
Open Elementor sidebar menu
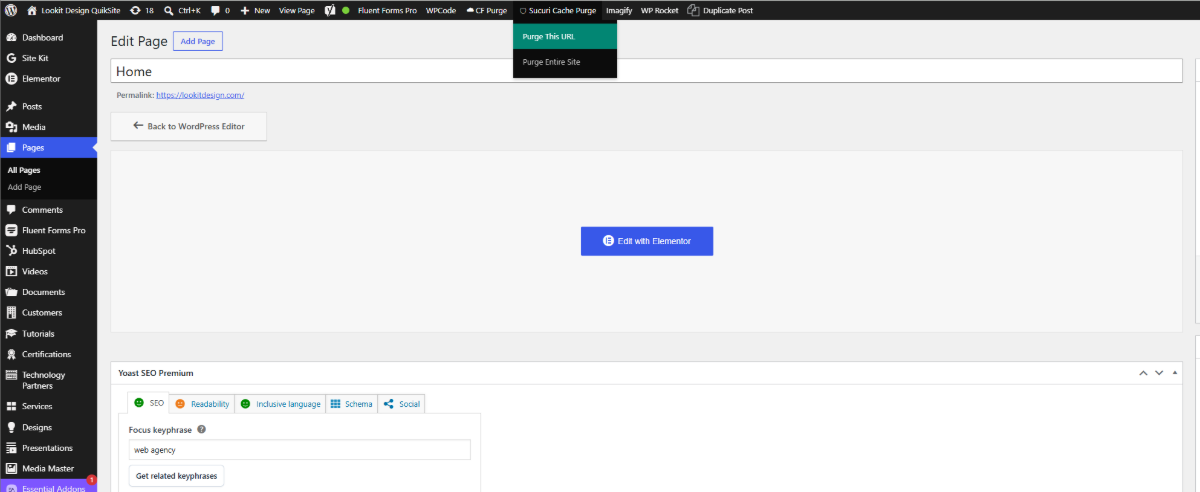pyautogui.click(x=48, y=78)
